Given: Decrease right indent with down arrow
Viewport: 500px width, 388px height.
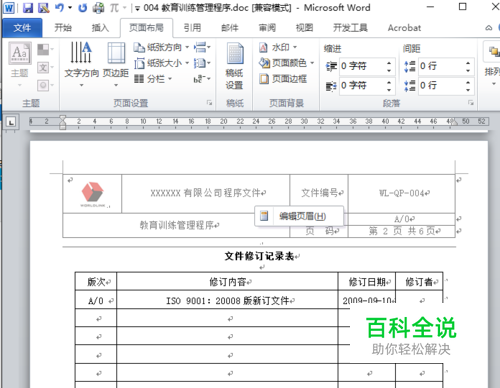Looking at the screenshot, I should tap(389, 90).
